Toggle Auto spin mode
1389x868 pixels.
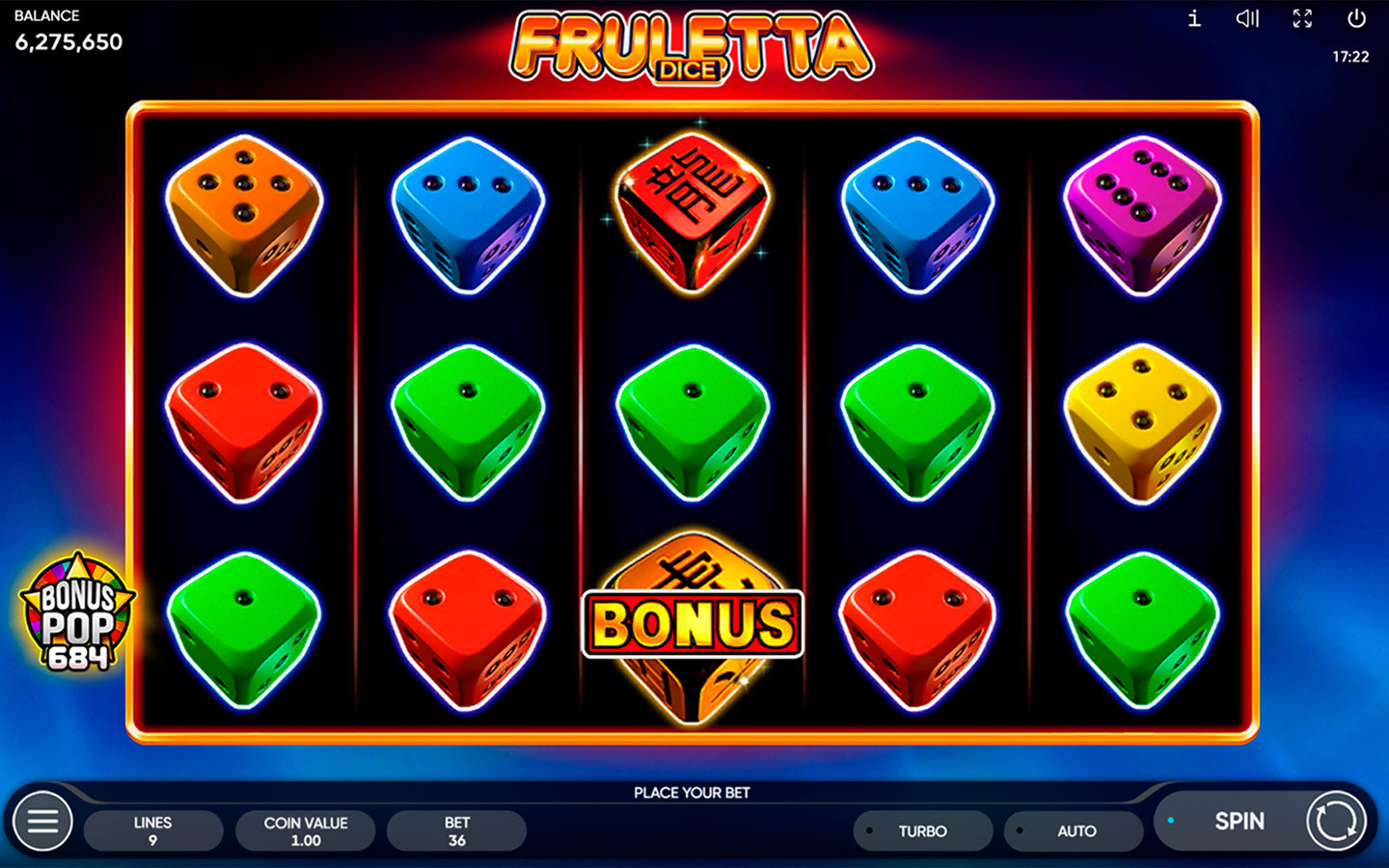(x=1074, y=830)
